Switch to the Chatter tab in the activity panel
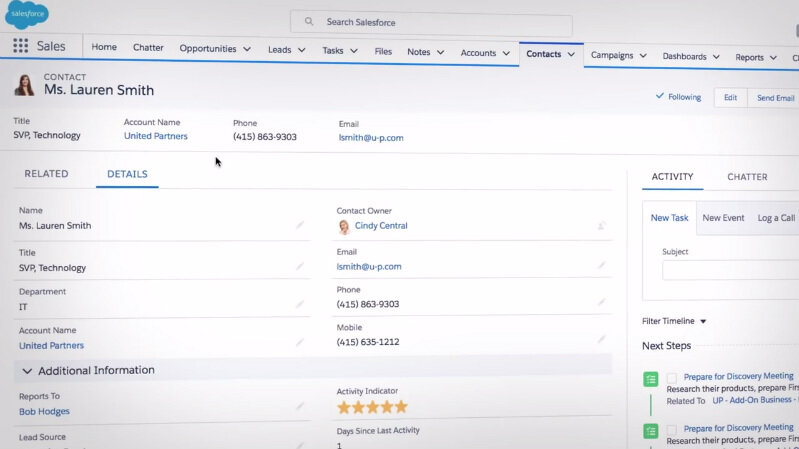This screenshot has width=799, height=449. pos(747,177)
